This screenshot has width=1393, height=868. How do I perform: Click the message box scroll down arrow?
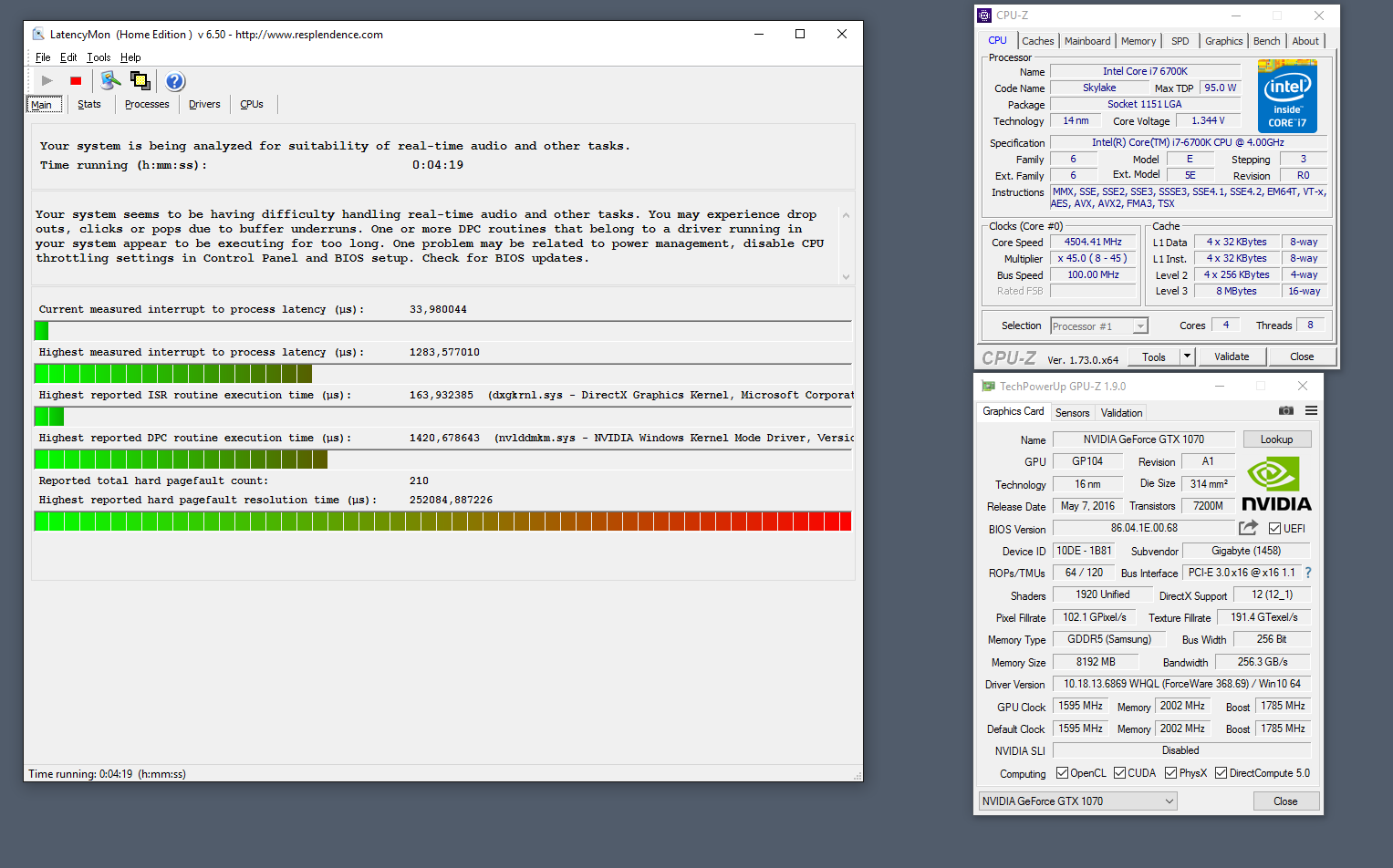pyautogui.click(x=846, y=277)
